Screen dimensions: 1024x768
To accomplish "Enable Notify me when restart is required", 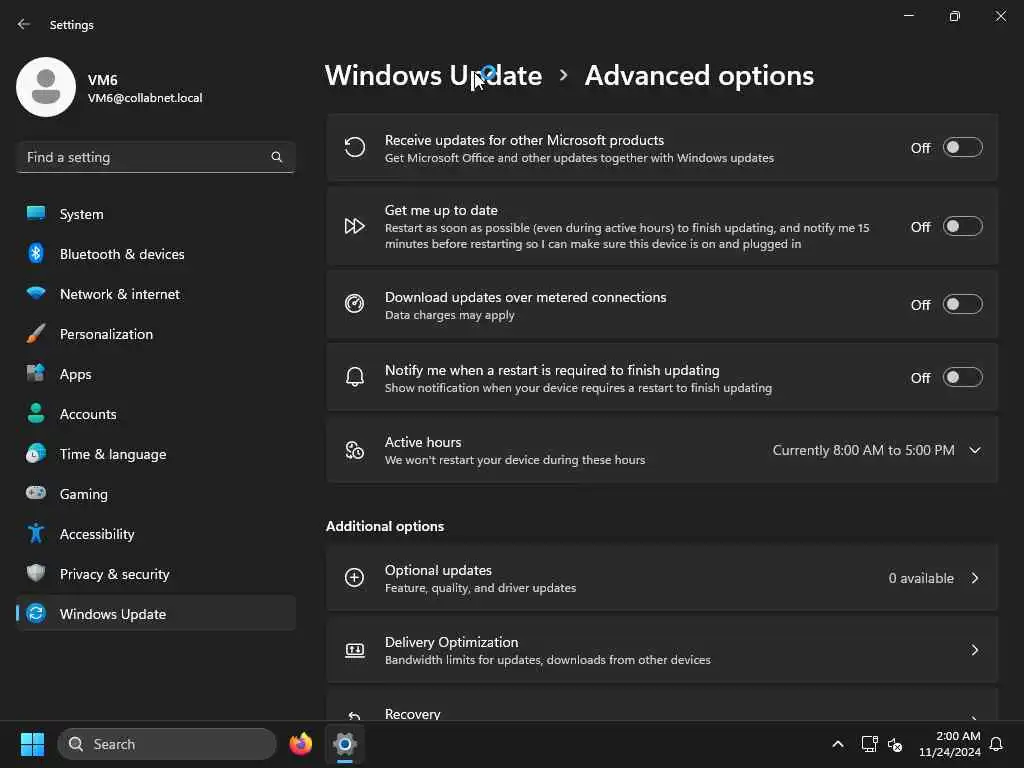I will click(x=963, y=377).
